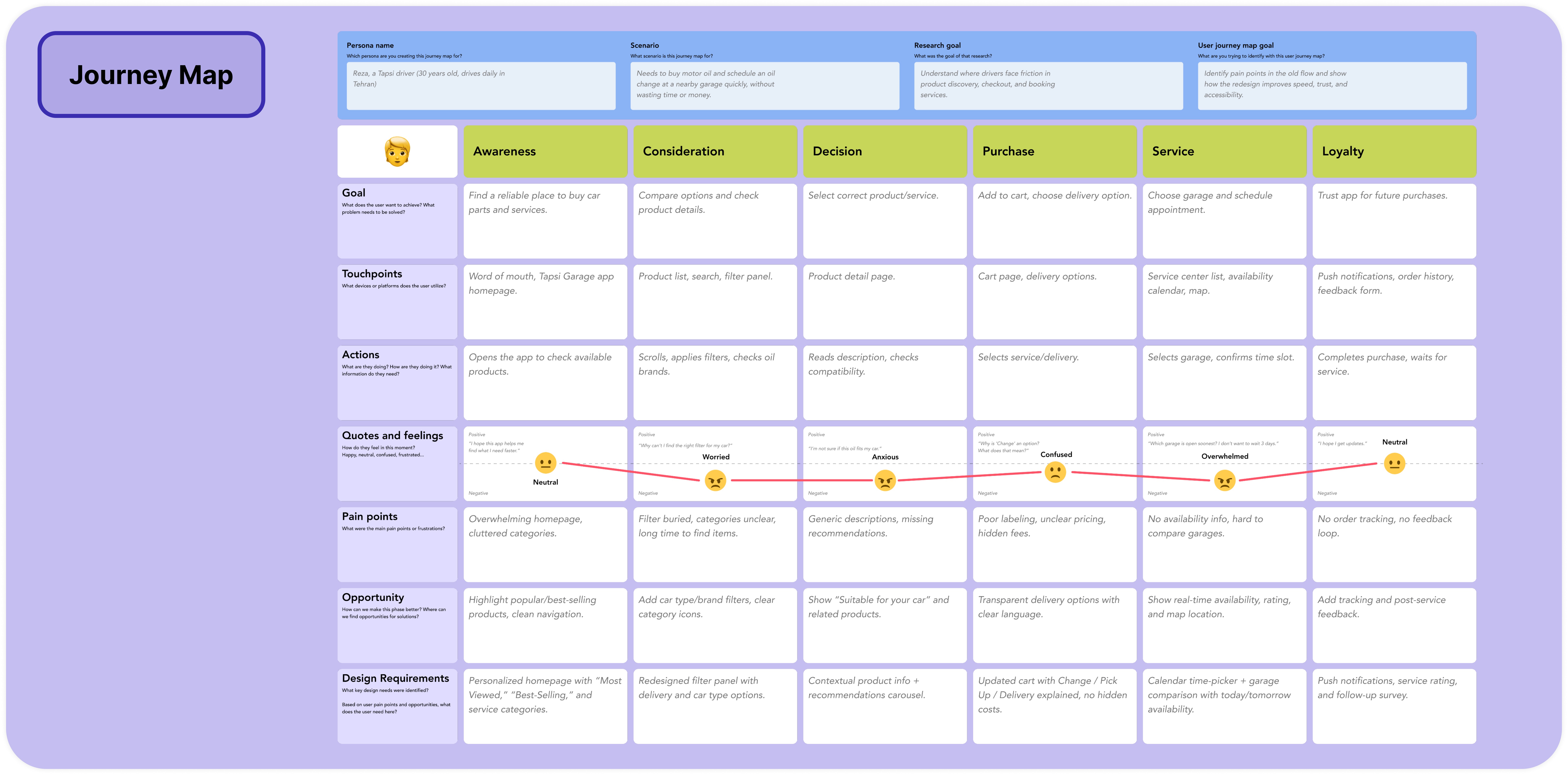Click 'Updated cart with Change / Pick Up' cell
Viewport: 1568px width, 775px height.
pyautogui.click(x=1055, y=706)
